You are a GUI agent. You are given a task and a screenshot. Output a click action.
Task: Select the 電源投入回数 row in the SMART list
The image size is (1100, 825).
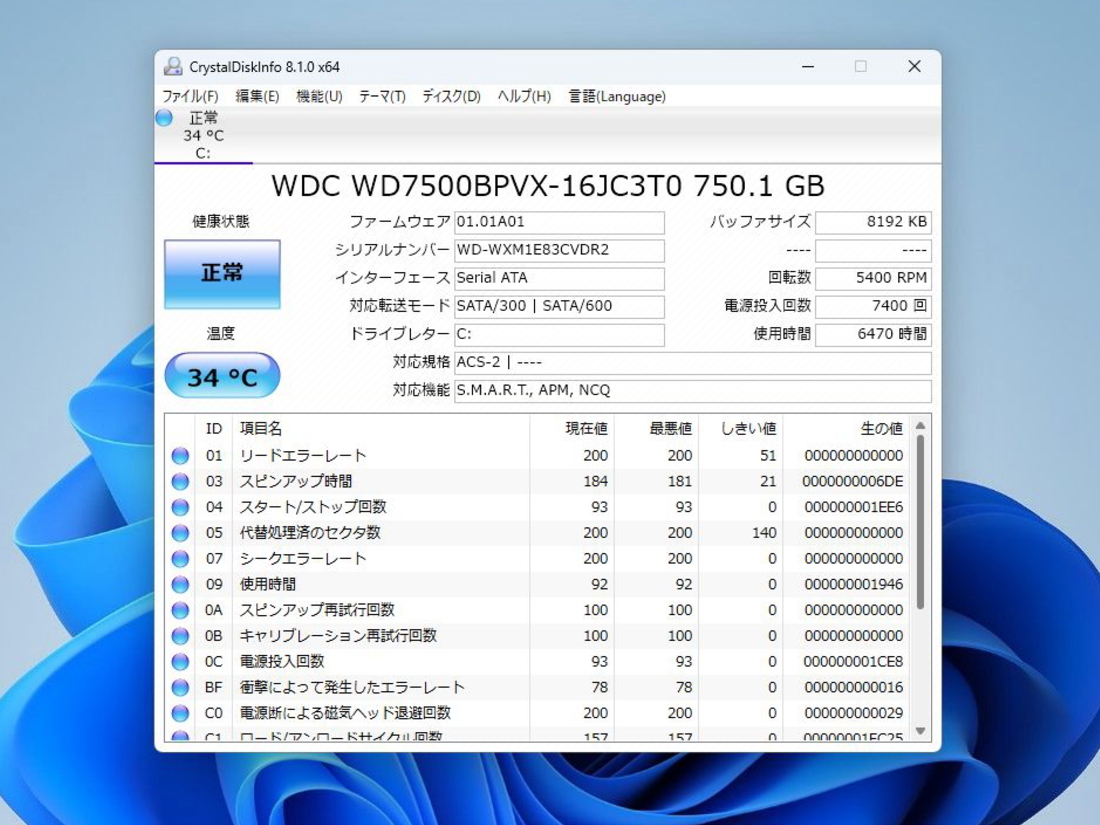(538, 662)
